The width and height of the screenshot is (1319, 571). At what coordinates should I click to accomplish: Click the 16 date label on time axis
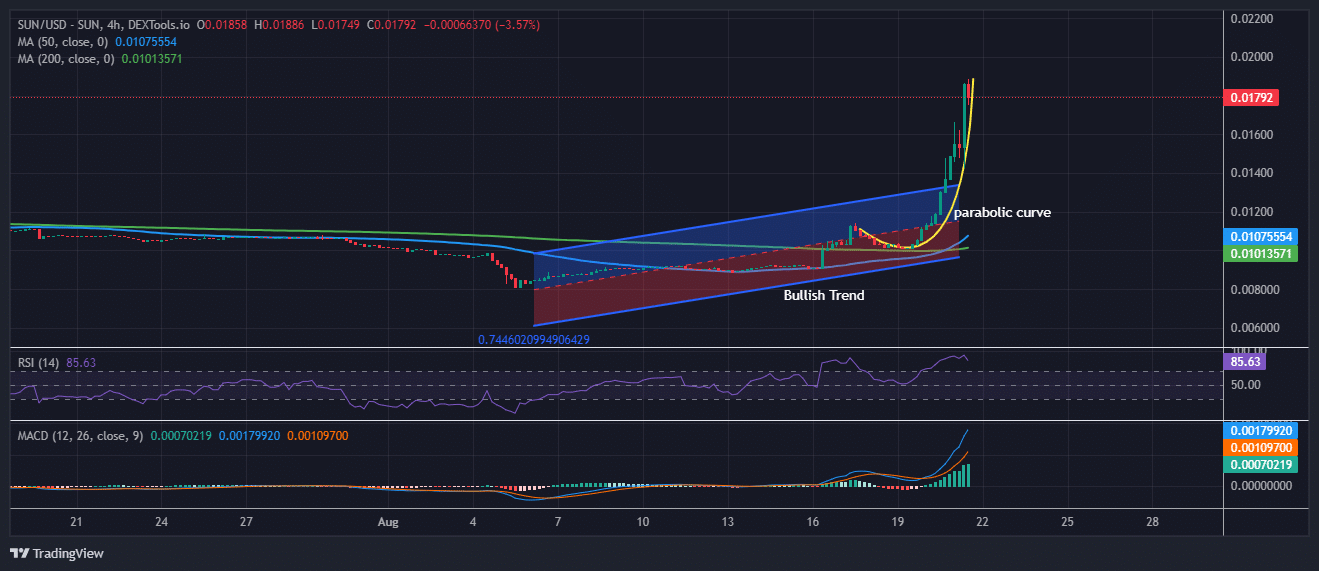pyautogui.click(x=813, y=522)
